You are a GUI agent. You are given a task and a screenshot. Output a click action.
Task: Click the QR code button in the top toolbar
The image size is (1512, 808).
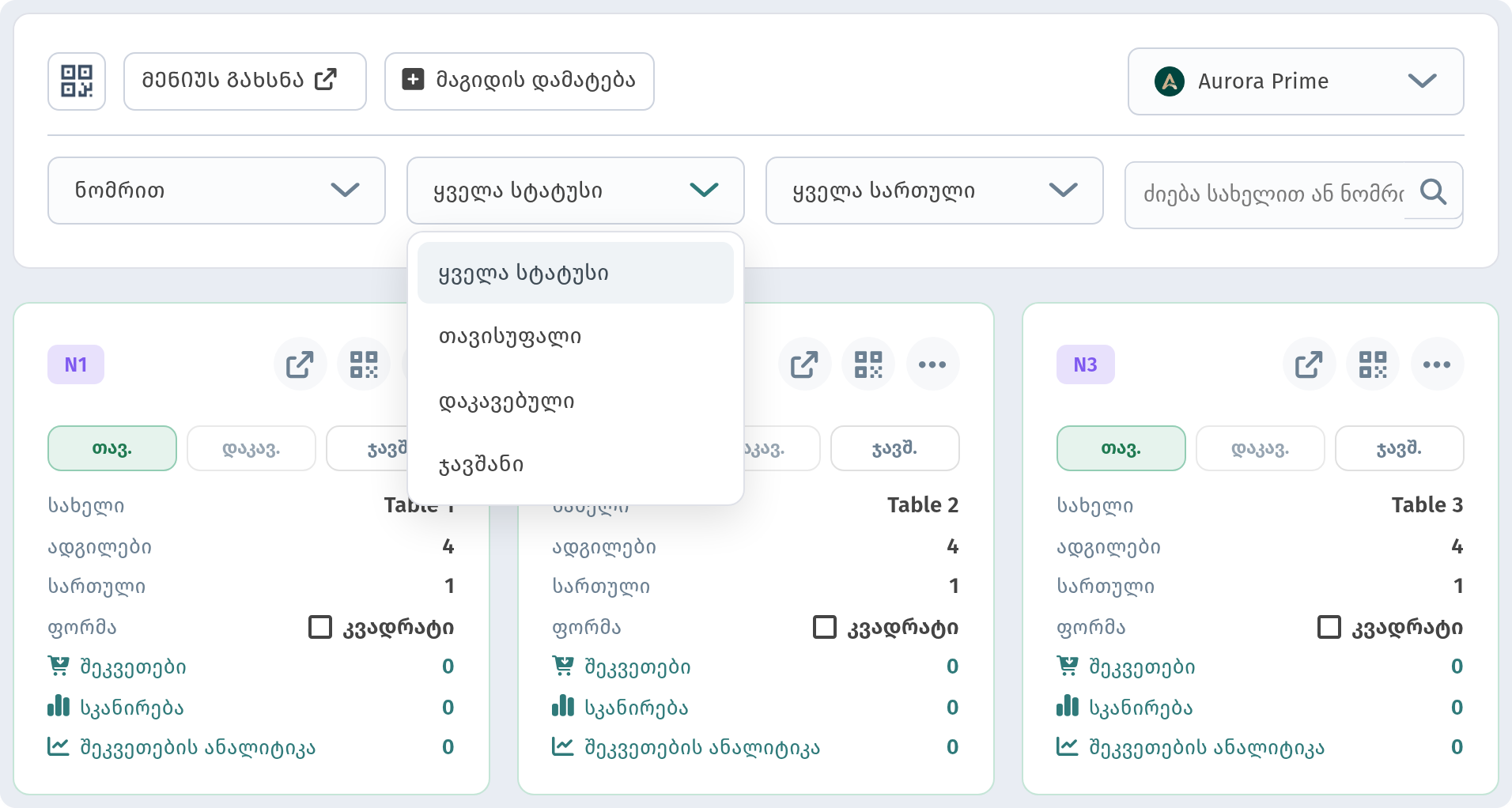click(x=77, y=81)
